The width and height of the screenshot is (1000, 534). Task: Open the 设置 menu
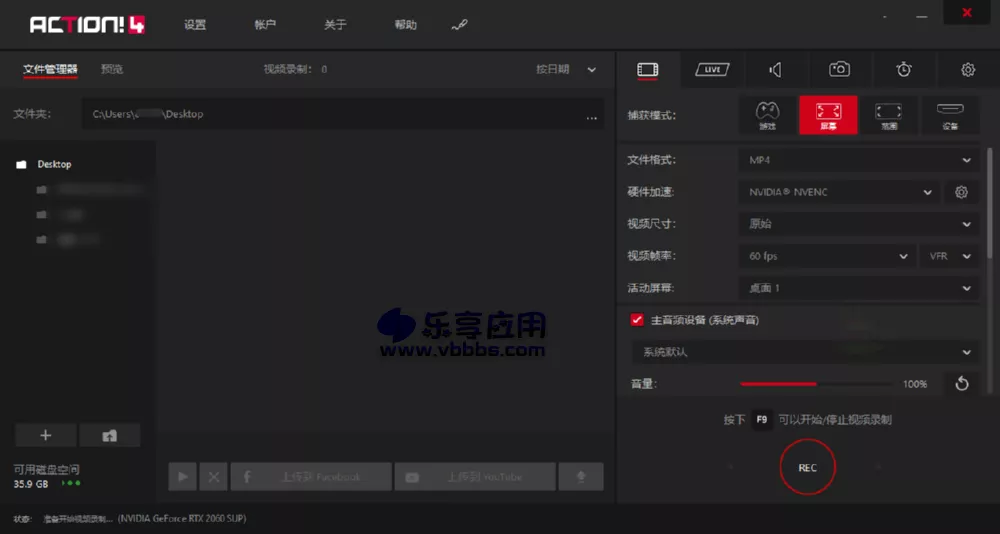pyautogui.click(x=195, y=25)
